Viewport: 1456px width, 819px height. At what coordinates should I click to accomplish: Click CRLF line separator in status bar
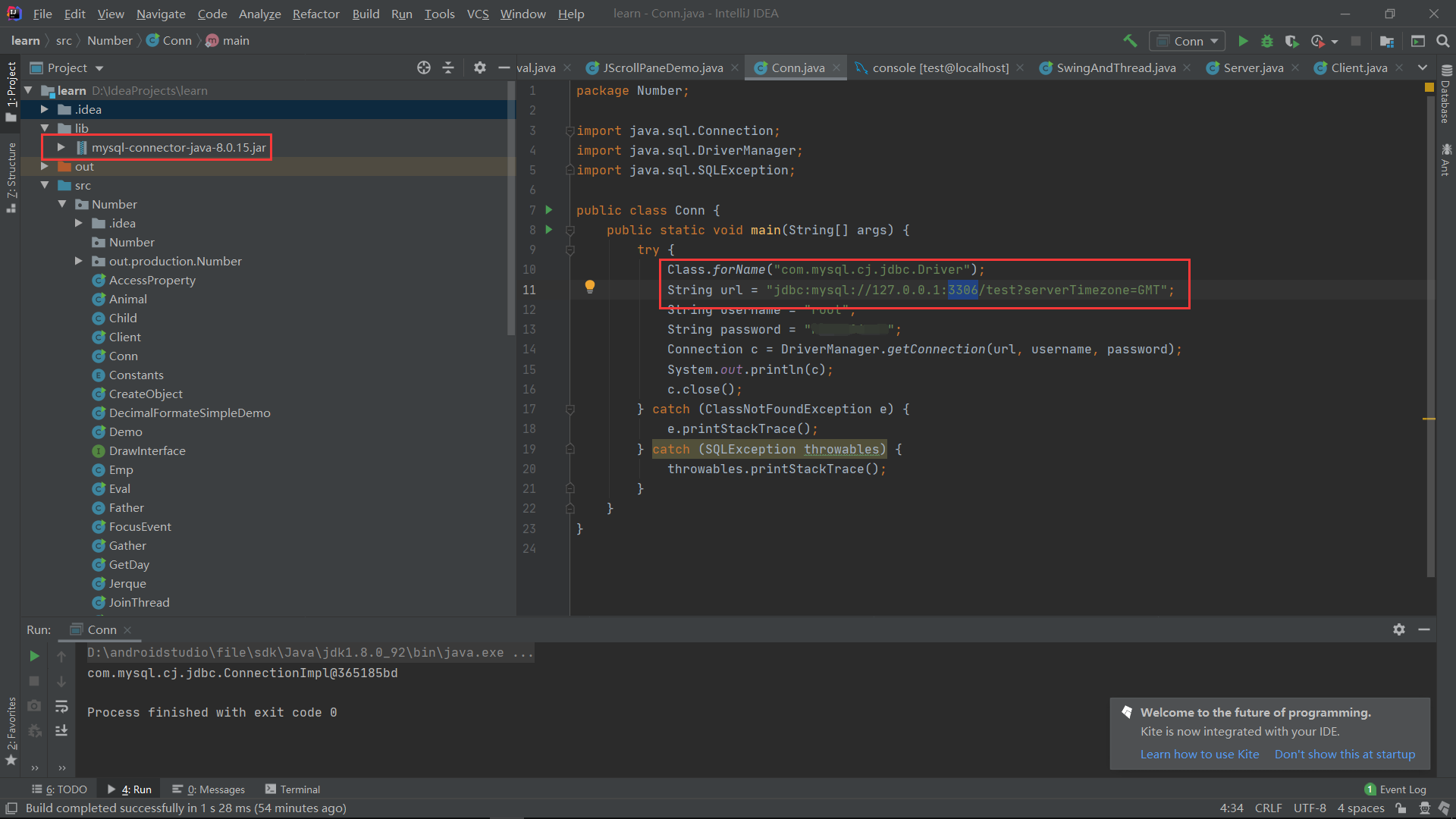(x=1268, y=808)
